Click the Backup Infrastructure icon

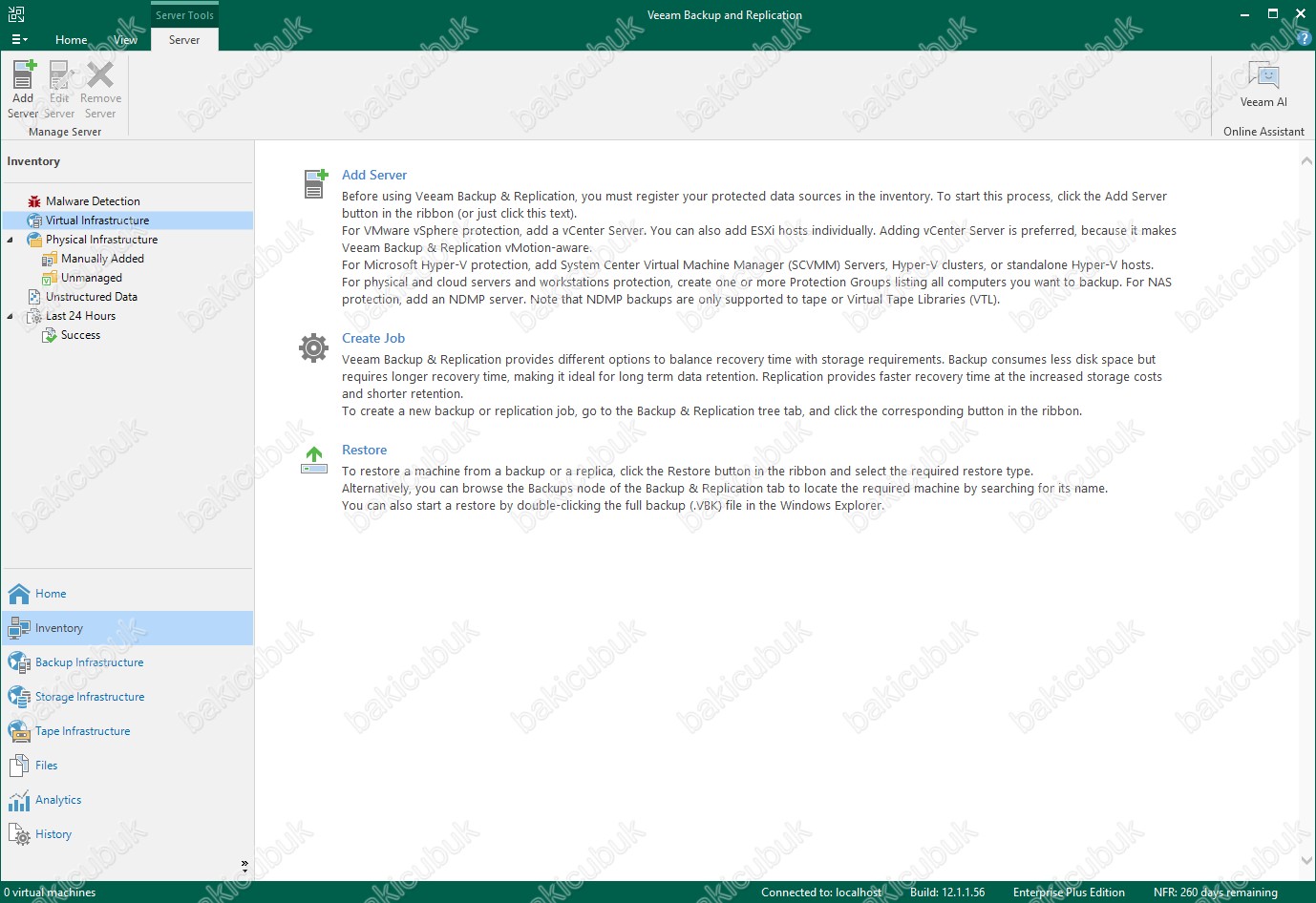point(19,662)
